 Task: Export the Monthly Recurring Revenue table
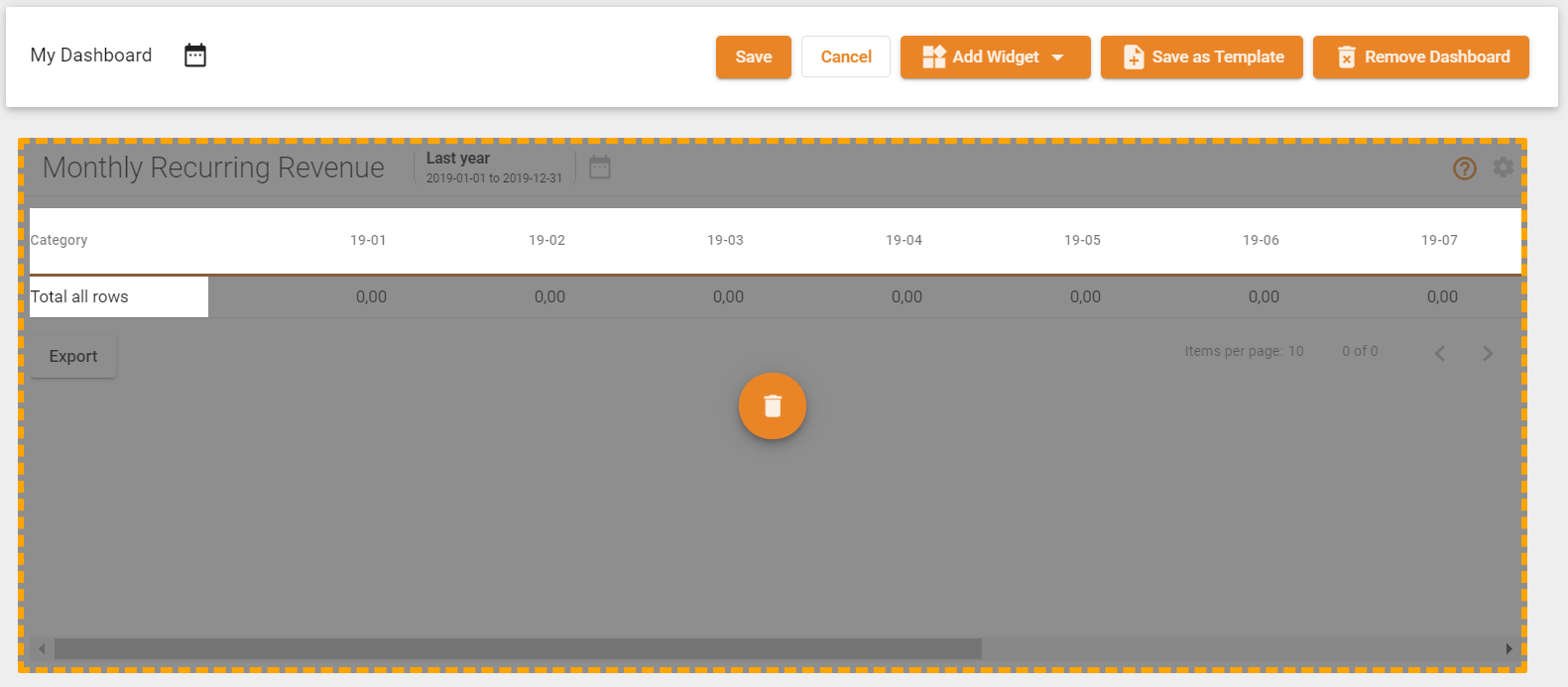tap(73, 356)
